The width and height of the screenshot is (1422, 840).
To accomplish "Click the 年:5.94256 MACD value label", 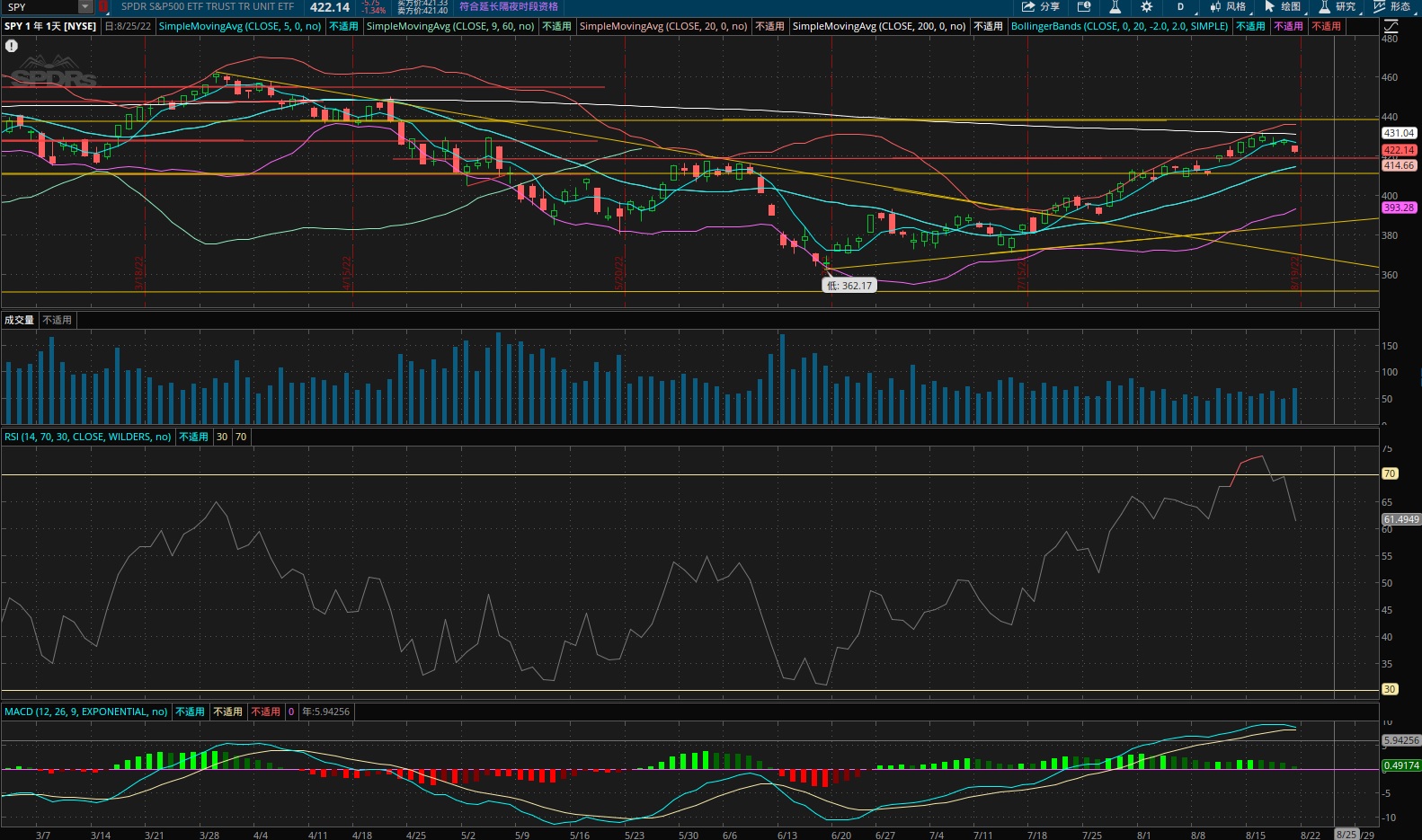I will tap(325, 712).
